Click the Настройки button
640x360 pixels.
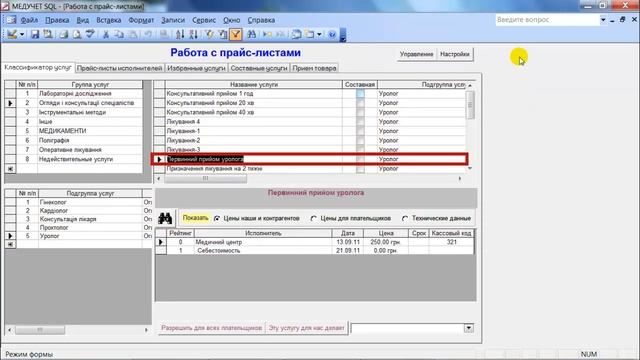click(x=455, y=54)
